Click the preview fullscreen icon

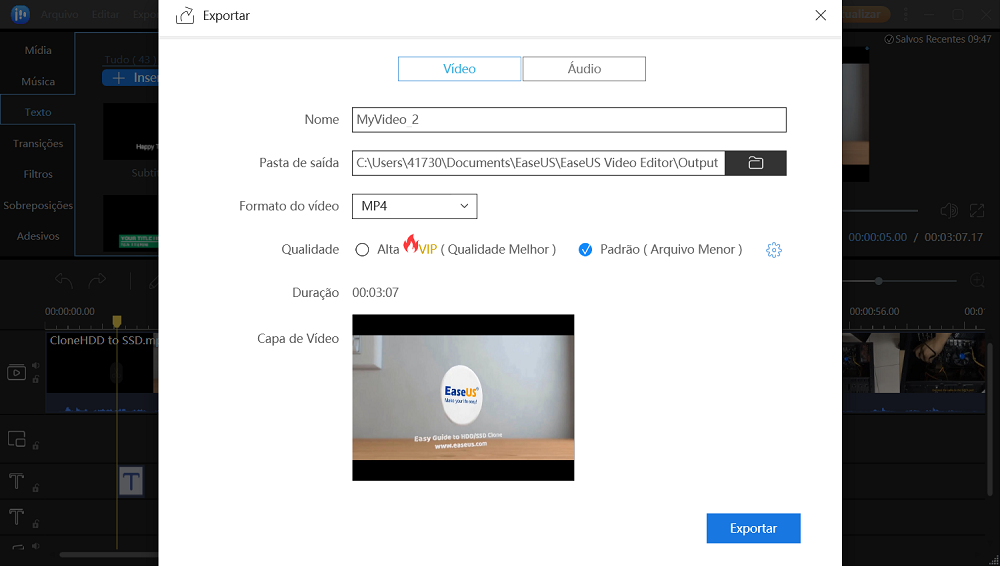[x=976, y=211]
